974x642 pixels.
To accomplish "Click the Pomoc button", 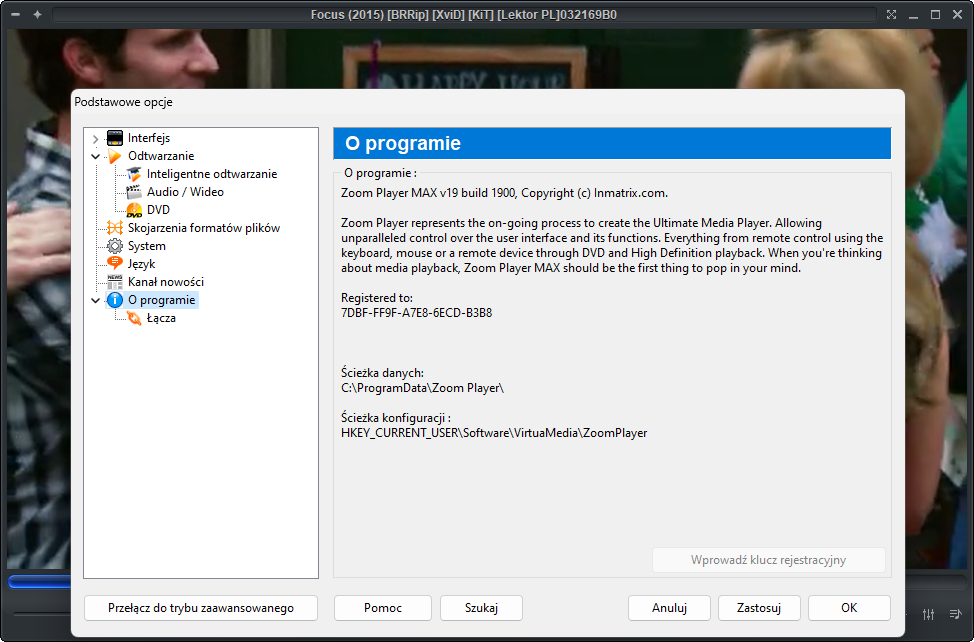I will pyautogui.click(x=383, y=608).
